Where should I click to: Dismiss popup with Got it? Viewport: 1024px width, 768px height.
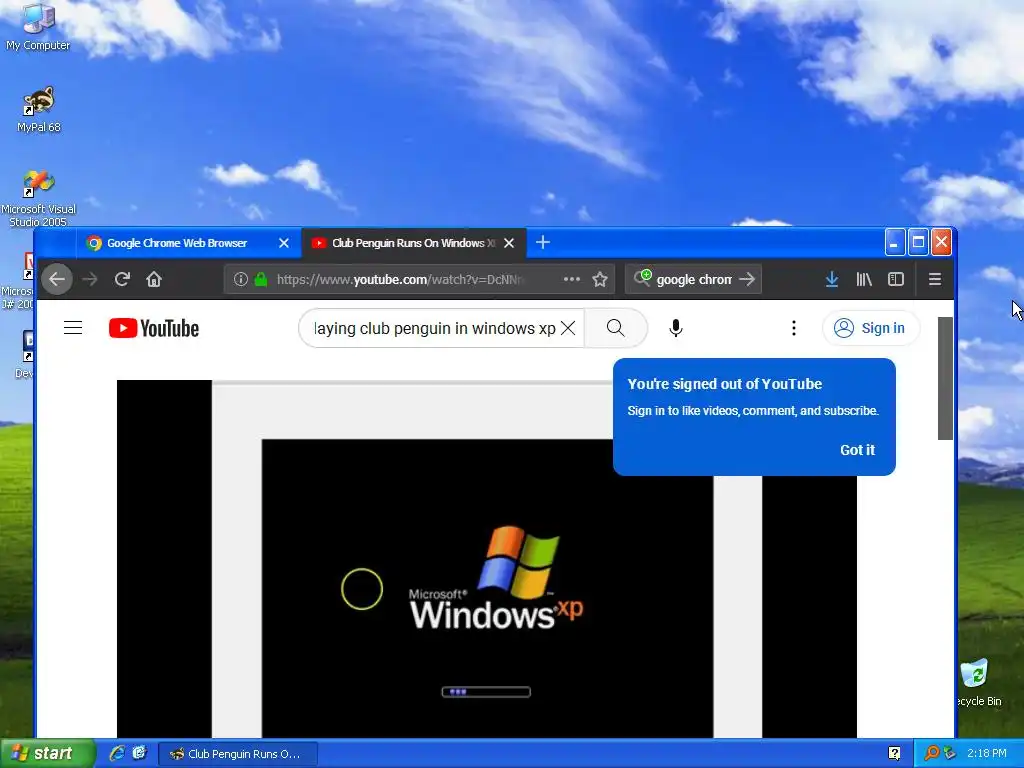click(x=857, y=450)
